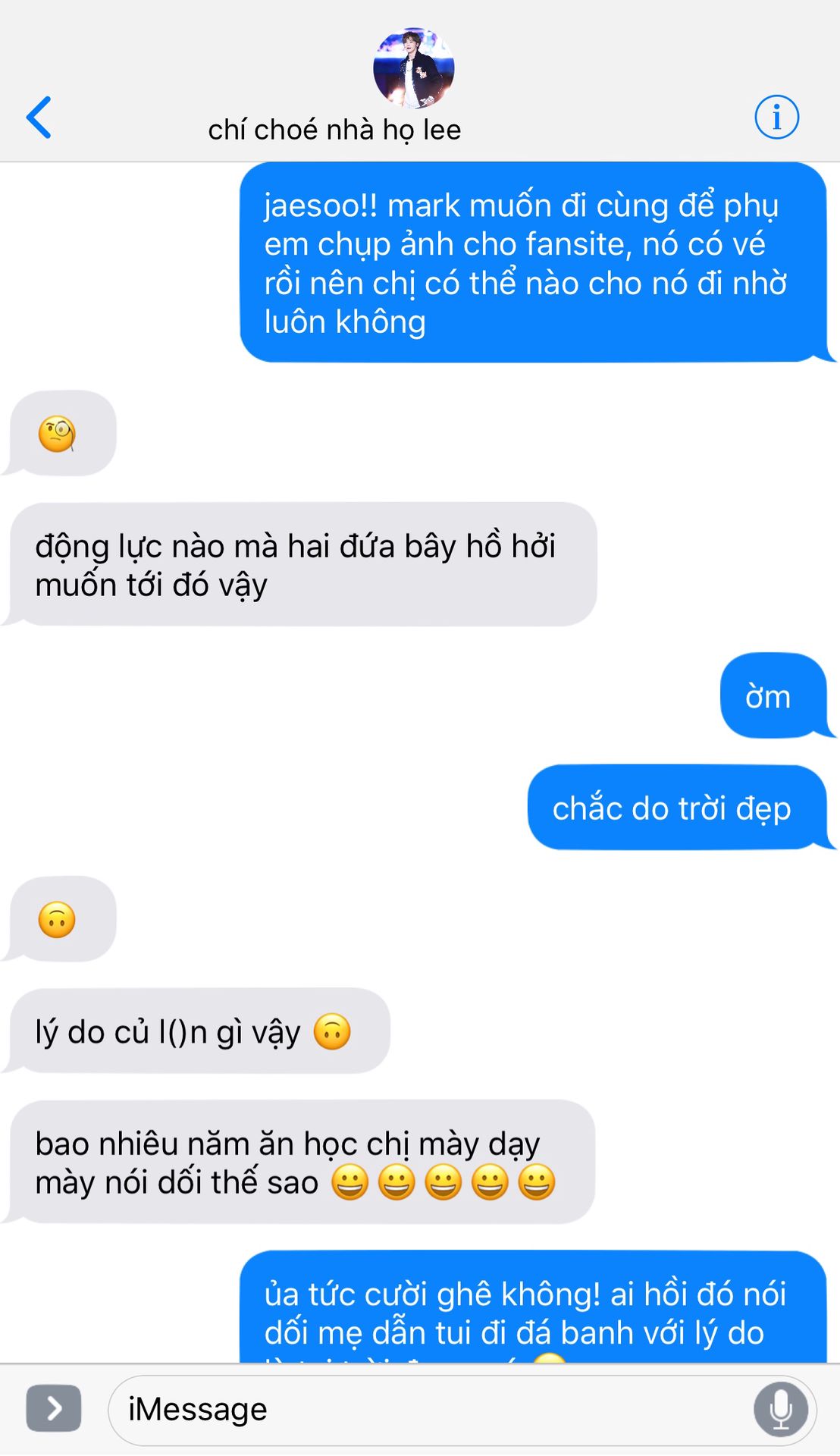840x1456 pixels.
Task: Tap the first grinning emoji in row
Action: (350, 1181)
